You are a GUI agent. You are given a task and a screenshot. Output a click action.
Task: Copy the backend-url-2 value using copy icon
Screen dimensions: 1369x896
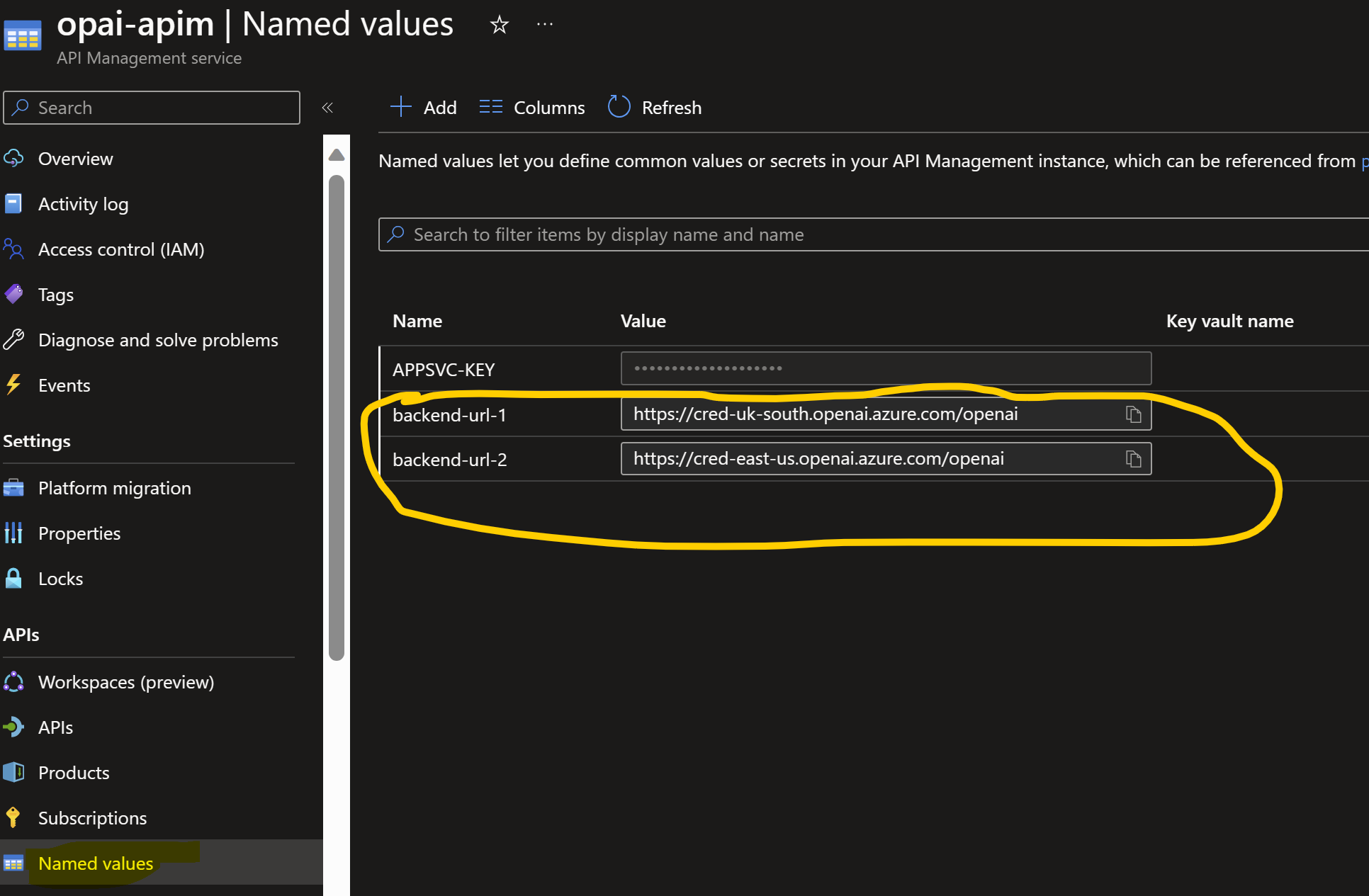[1134, 459]
